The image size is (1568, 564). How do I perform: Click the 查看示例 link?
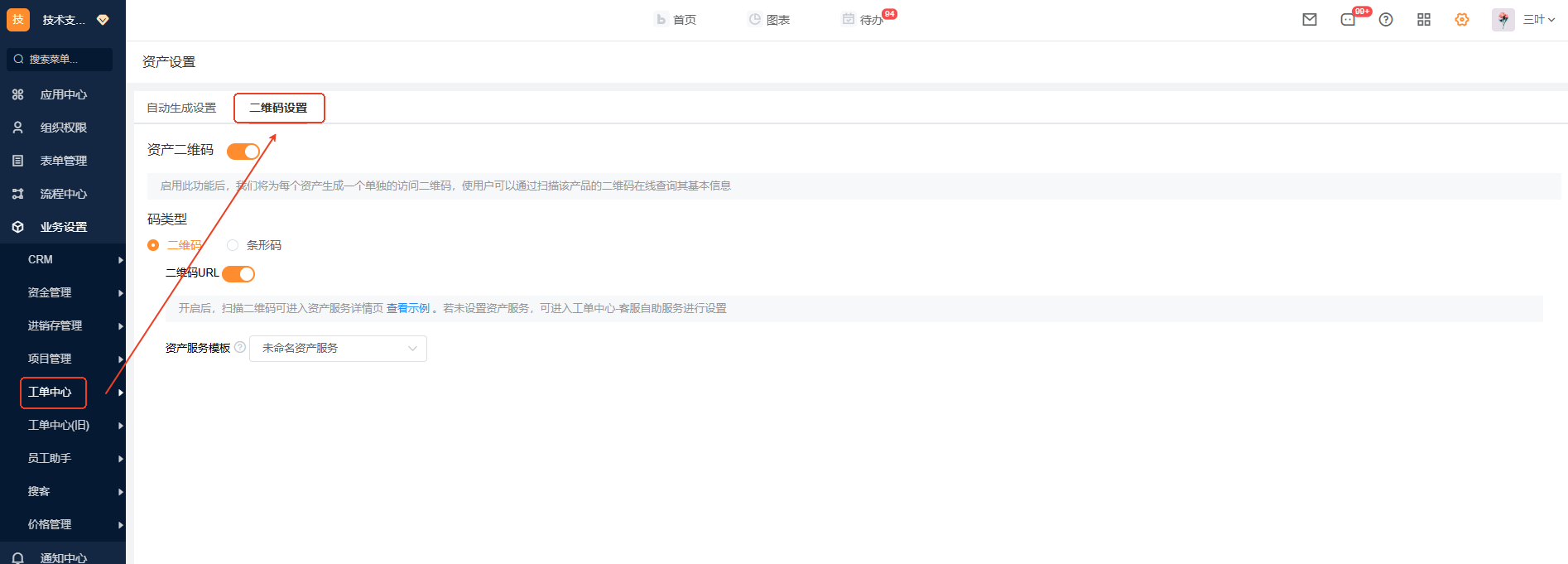point(408,308)
